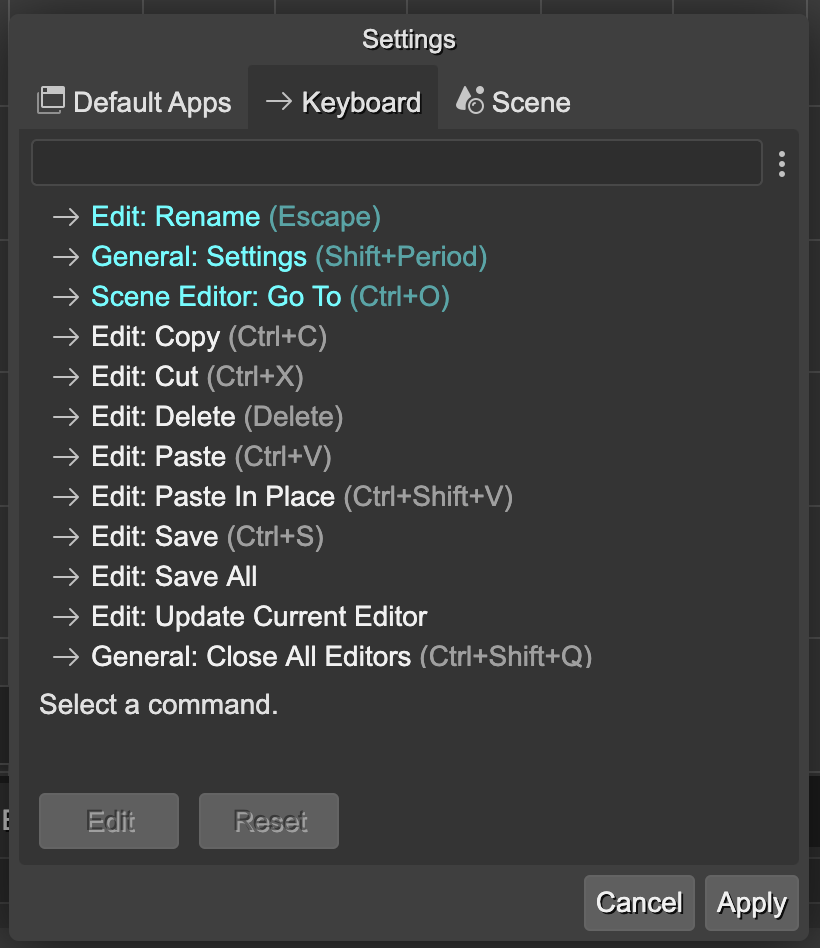Screen dimensions: 820x948
Task: Select the General: Settings shortcut entry
Action: coord(200,256)
